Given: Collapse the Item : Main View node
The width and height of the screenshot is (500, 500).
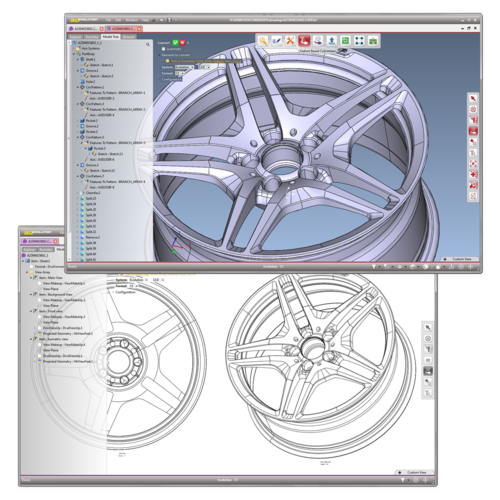Looking at the screenshot, I should (x=31, y=278).
